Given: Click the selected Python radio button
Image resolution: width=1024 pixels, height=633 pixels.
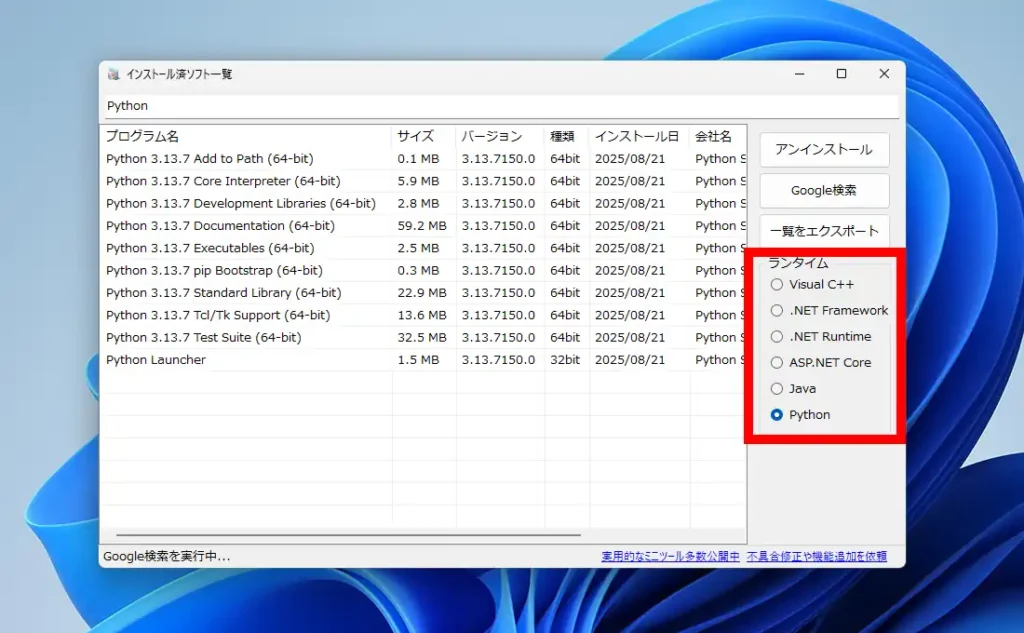Looking at the screenshot, I should tap(777, 414).
